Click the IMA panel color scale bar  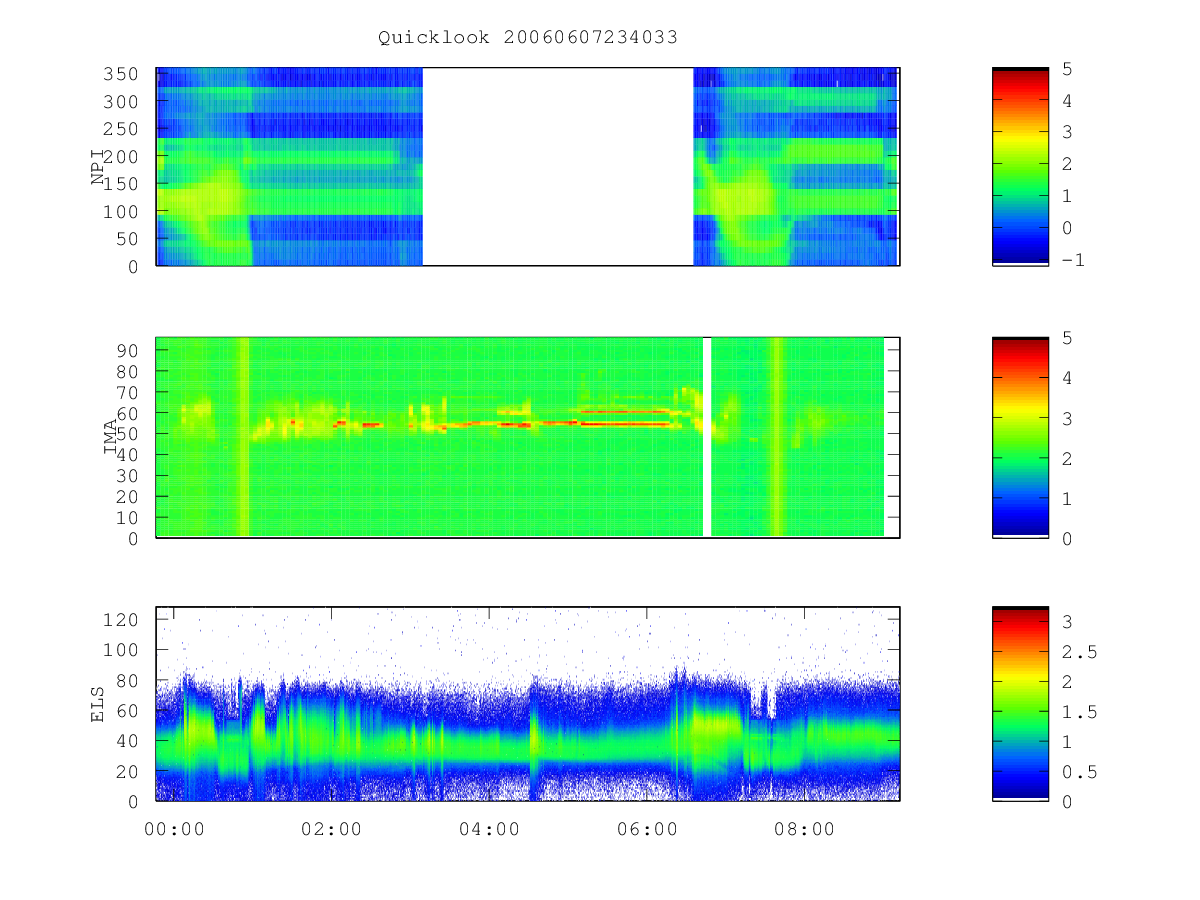tap(1020, 437)
